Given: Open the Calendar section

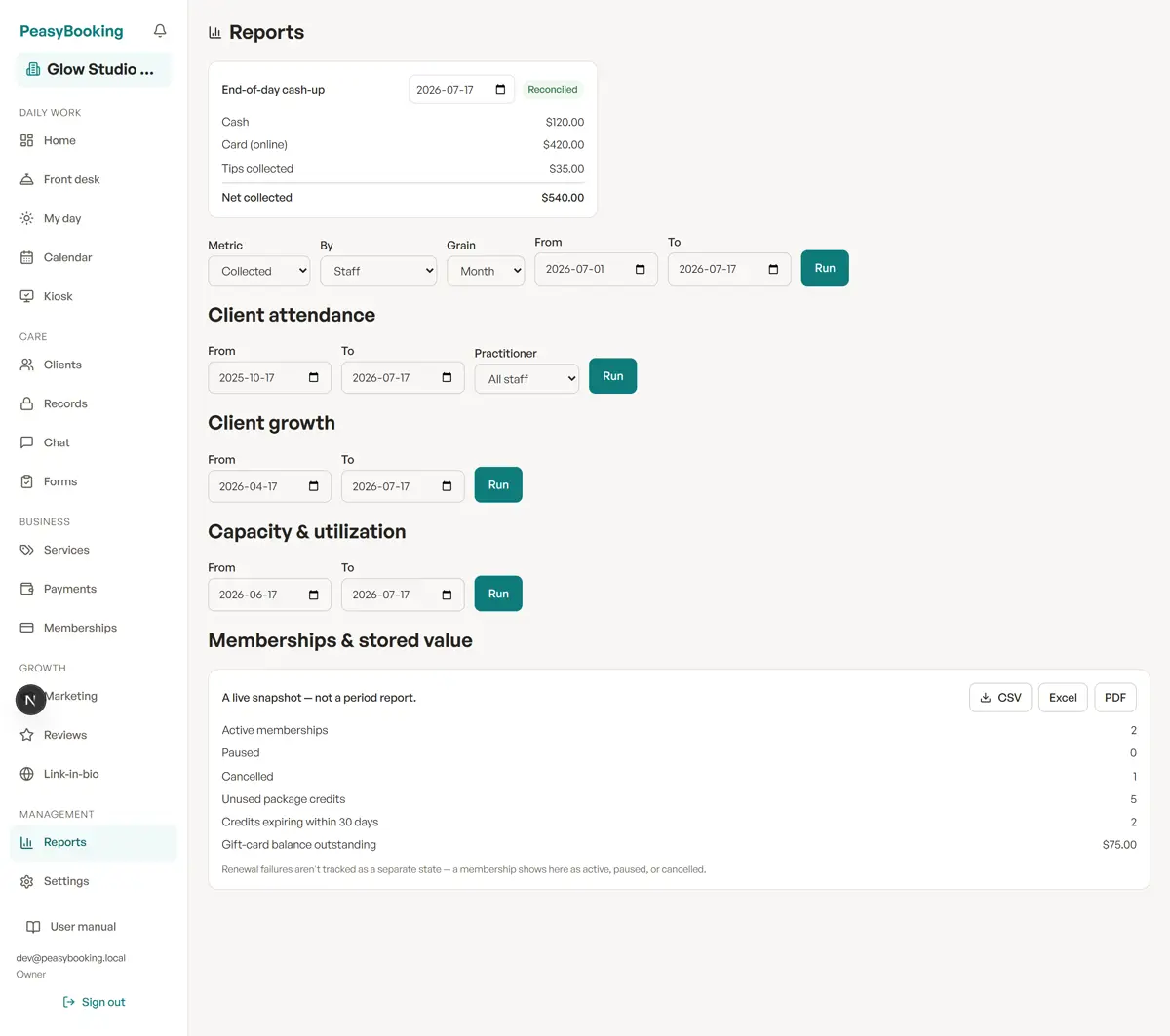Looking at the screenshot, I should point(94,257).
